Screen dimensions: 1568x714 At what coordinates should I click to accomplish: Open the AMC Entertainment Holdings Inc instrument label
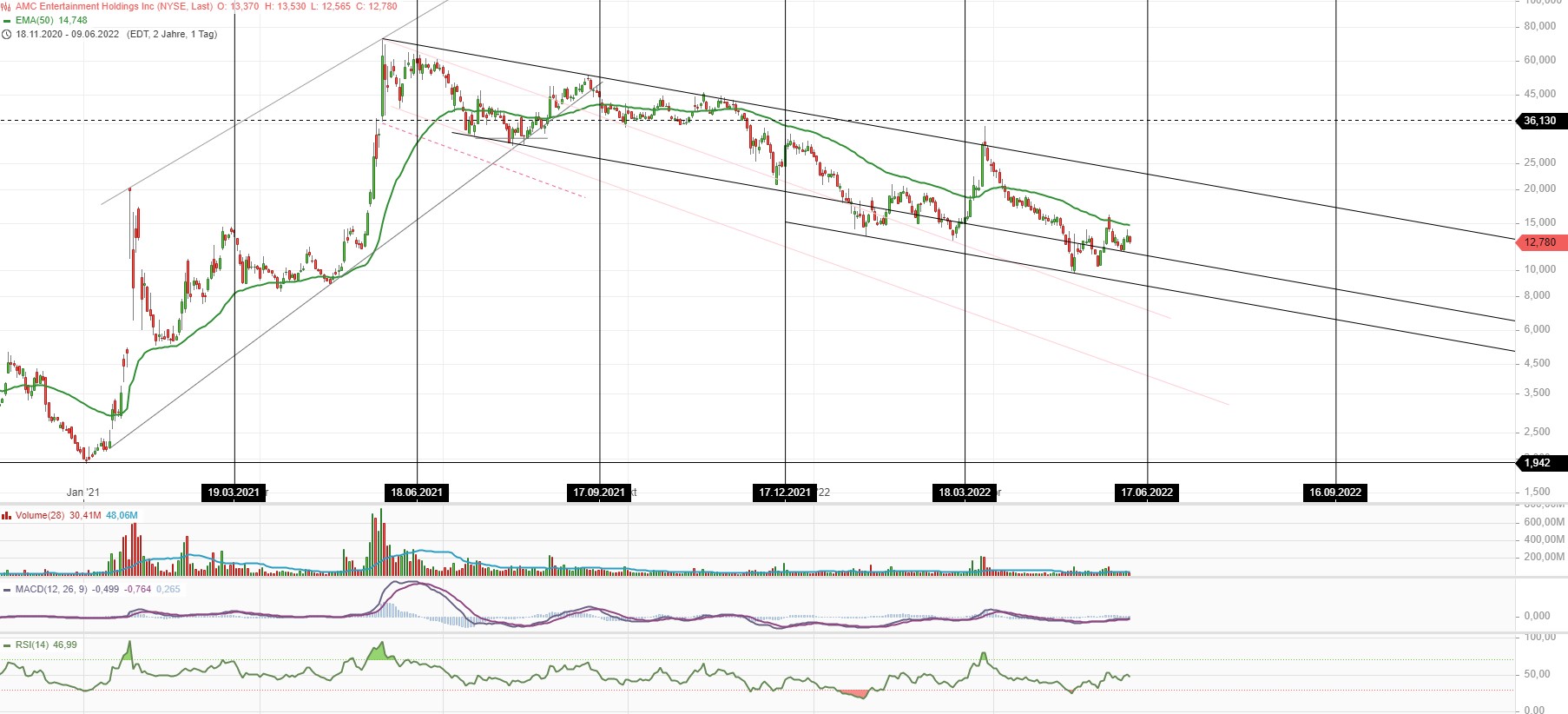coord(114,6)
